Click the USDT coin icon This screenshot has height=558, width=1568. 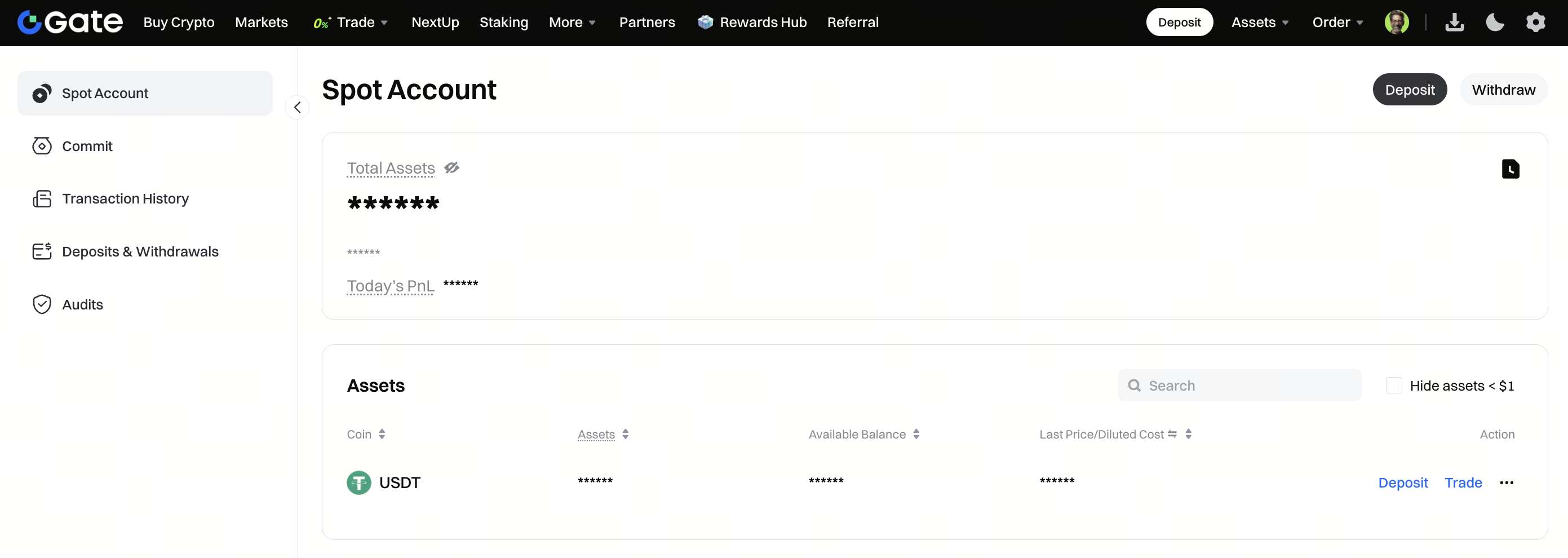coord(358,482)
